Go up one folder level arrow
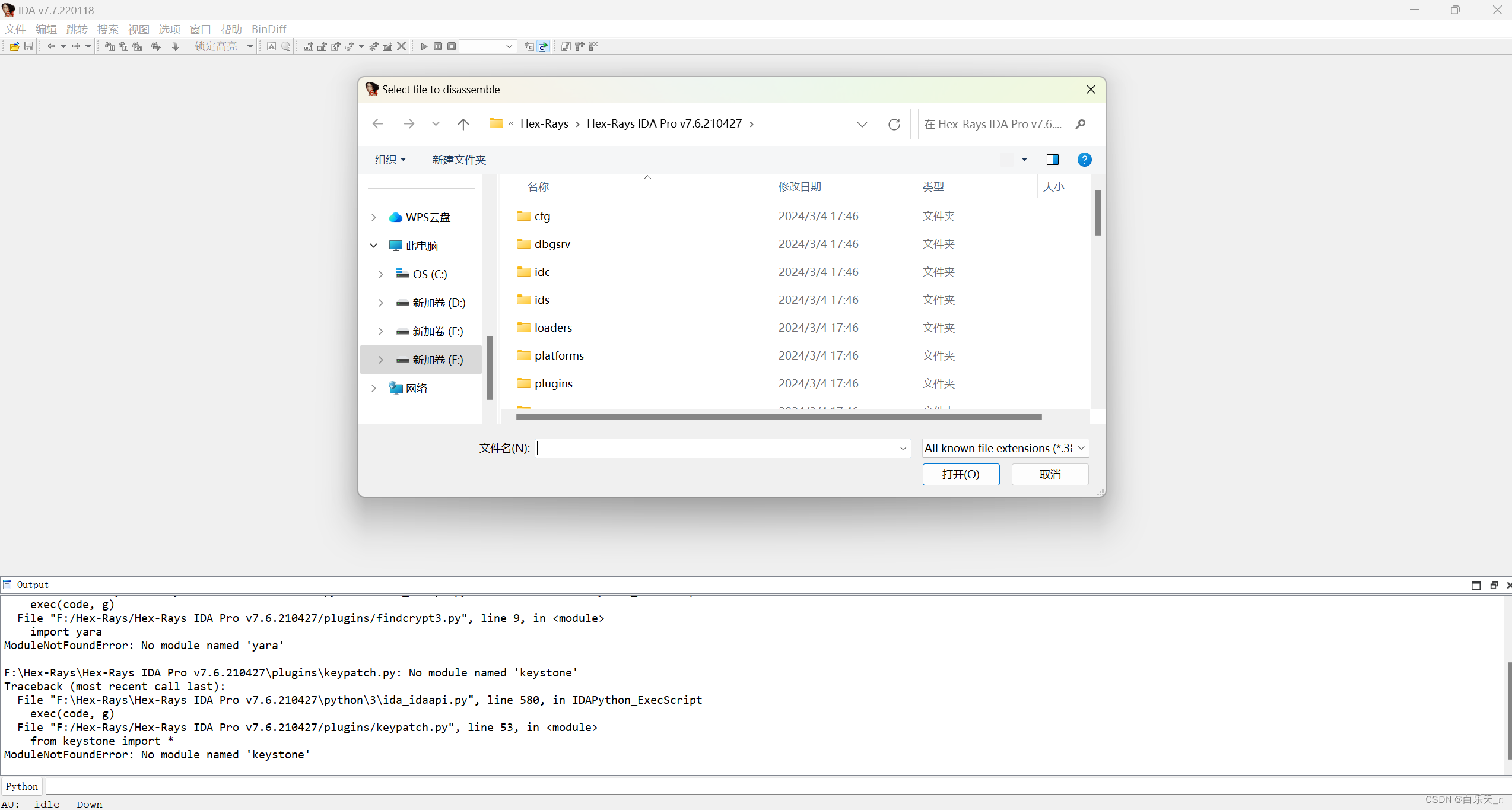 point(463,123)
